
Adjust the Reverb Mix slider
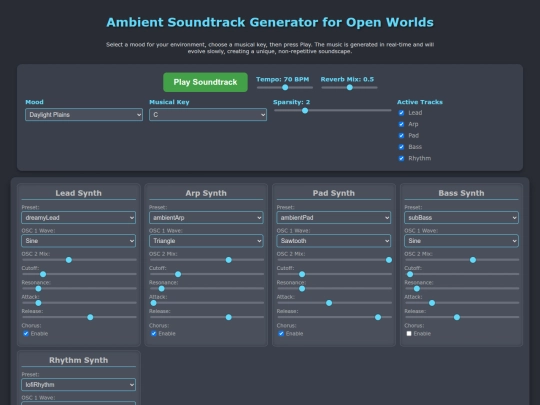(x=349, y=87)
